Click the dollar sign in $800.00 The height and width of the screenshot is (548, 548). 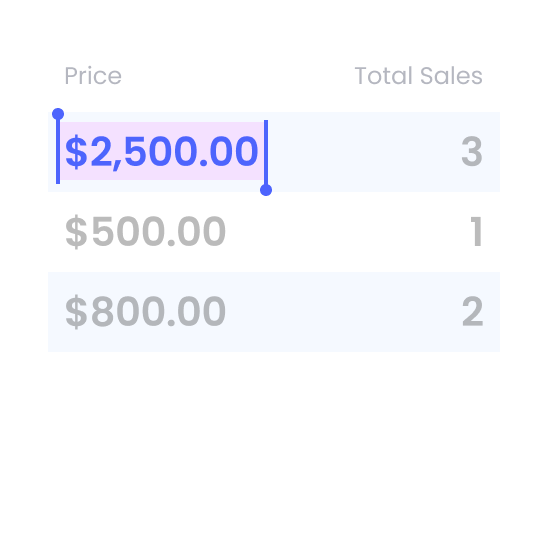point(76,312)
